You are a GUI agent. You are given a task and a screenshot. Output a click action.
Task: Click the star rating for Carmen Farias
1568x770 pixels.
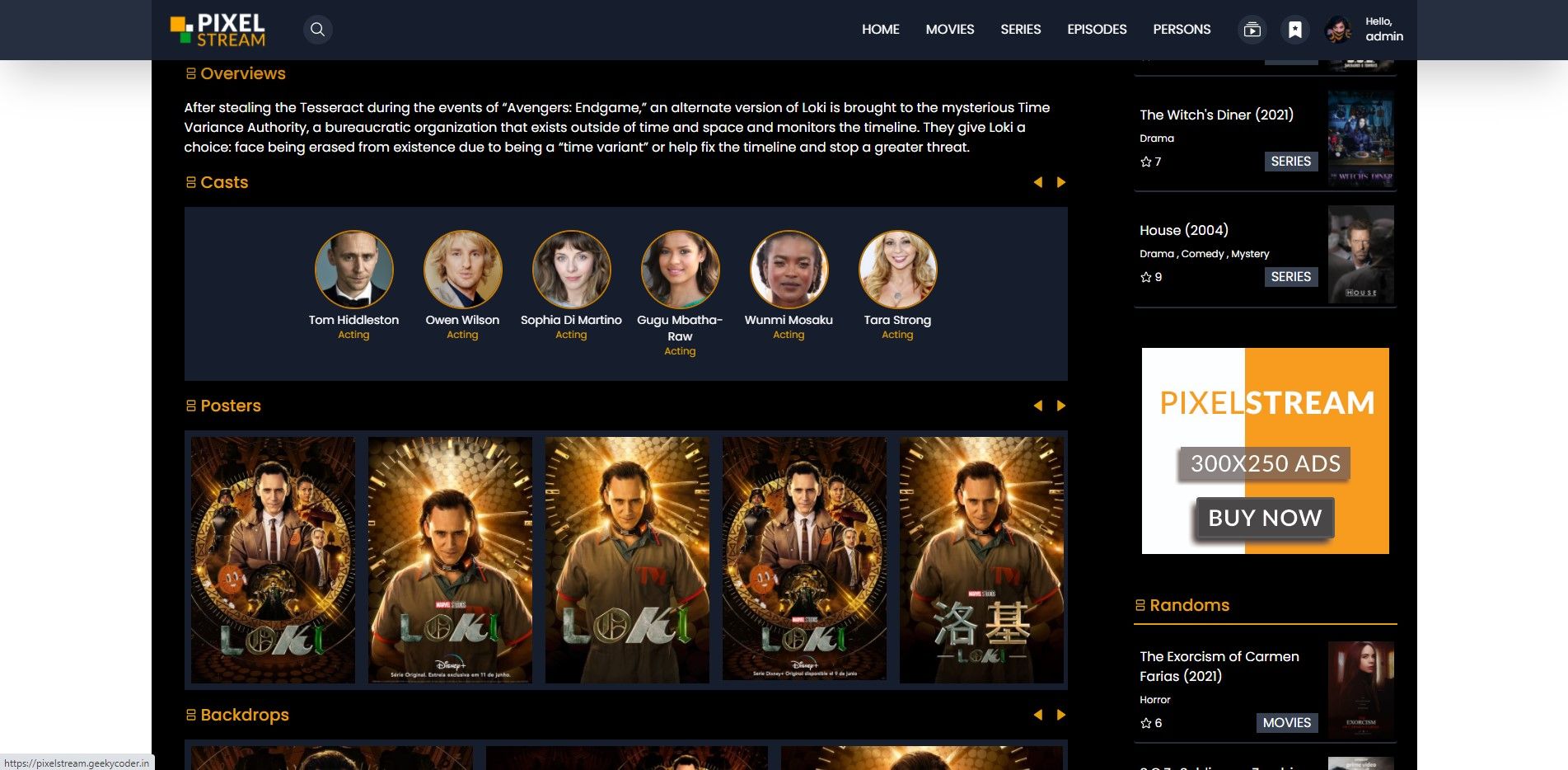pyautogui.click(x=1151, y=723)
